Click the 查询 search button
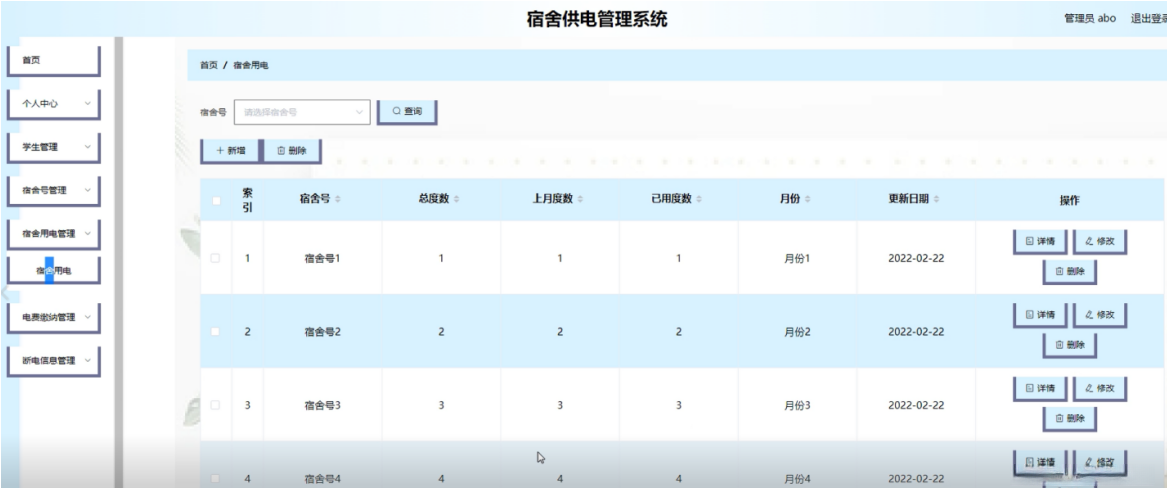This screenshot has width=1167, height=494. 407,112
